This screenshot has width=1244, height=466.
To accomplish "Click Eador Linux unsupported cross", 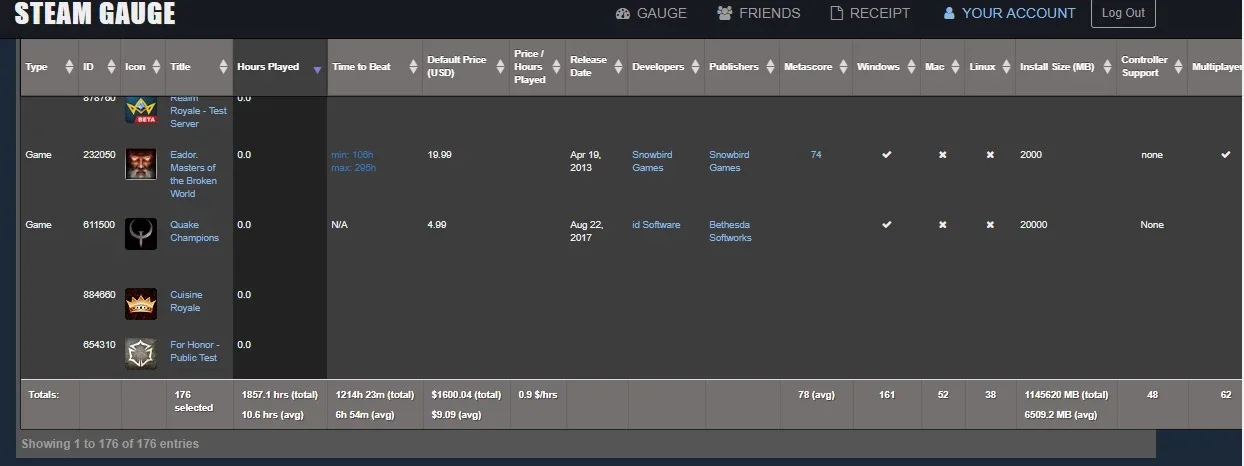I will point(990,155).
